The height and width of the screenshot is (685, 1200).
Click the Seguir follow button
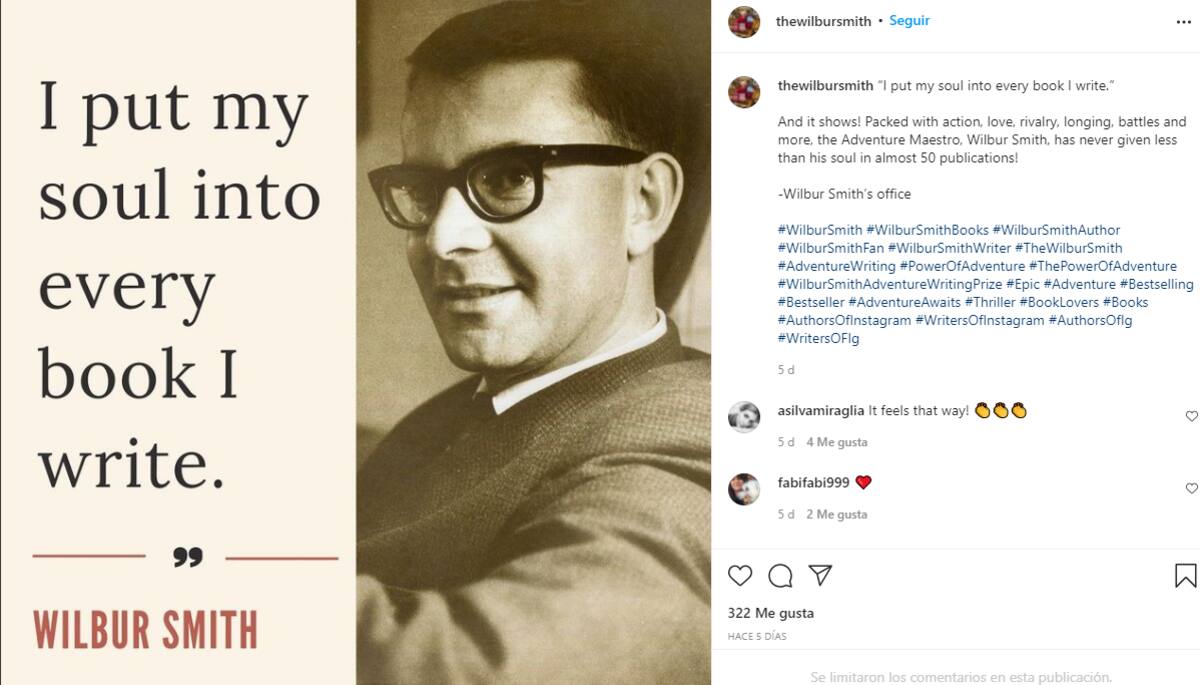(x=909, y=21)
